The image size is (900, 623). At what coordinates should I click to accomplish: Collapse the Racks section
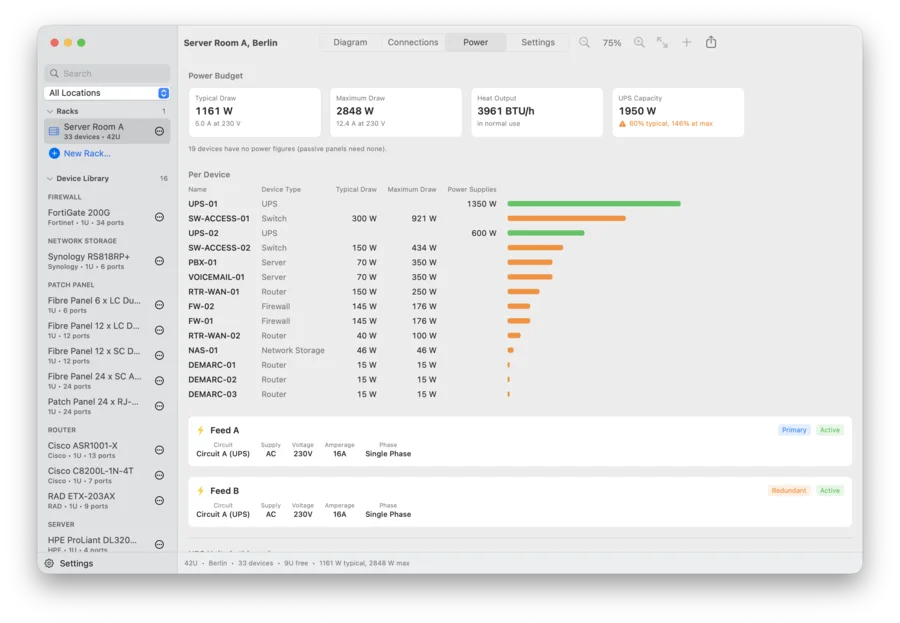(x=50, y=111)
